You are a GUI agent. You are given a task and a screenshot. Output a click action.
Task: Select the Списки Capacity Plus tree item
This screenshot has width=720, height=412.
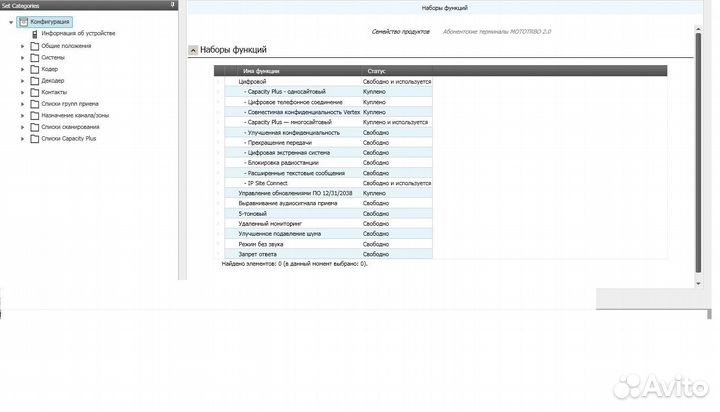(69, 139)
